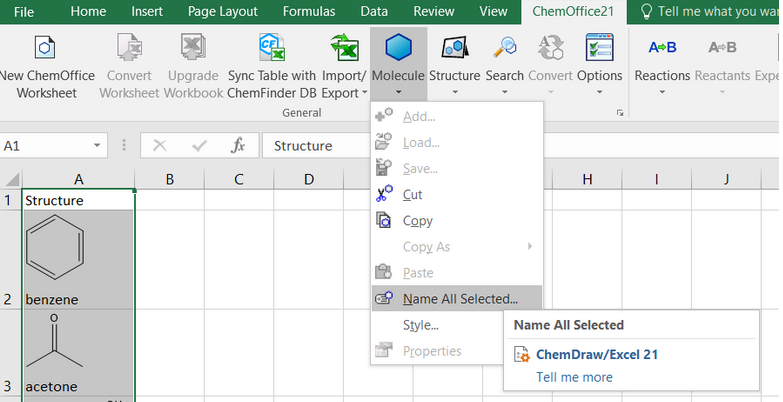Click the ChemDraw/Excel 21 link
This screenshot has height=402, width=783.
click(x=597, y=355)
